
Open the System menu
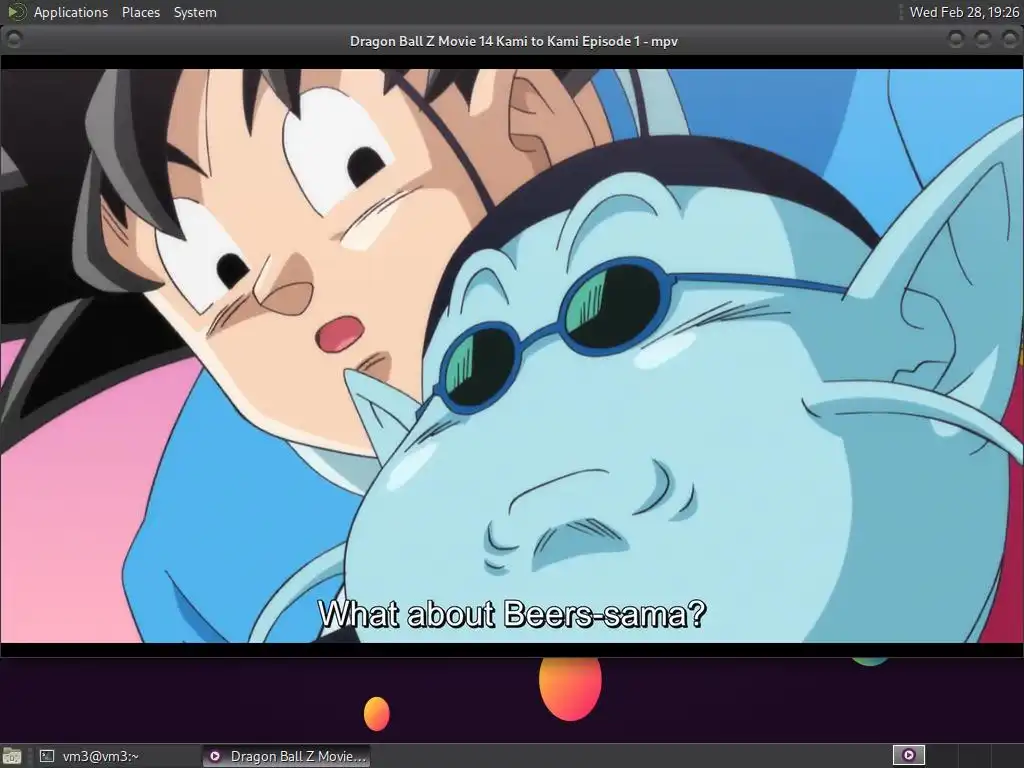coord(195,12)
